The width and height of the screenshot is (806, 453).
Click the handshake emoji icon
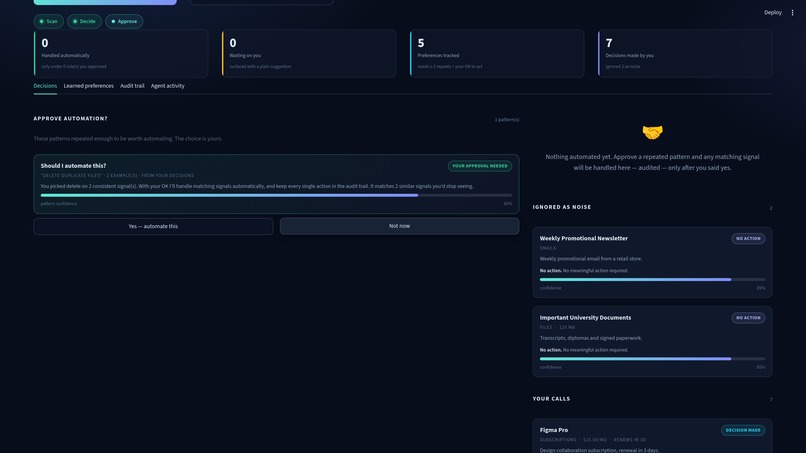[x=652, y=133]
